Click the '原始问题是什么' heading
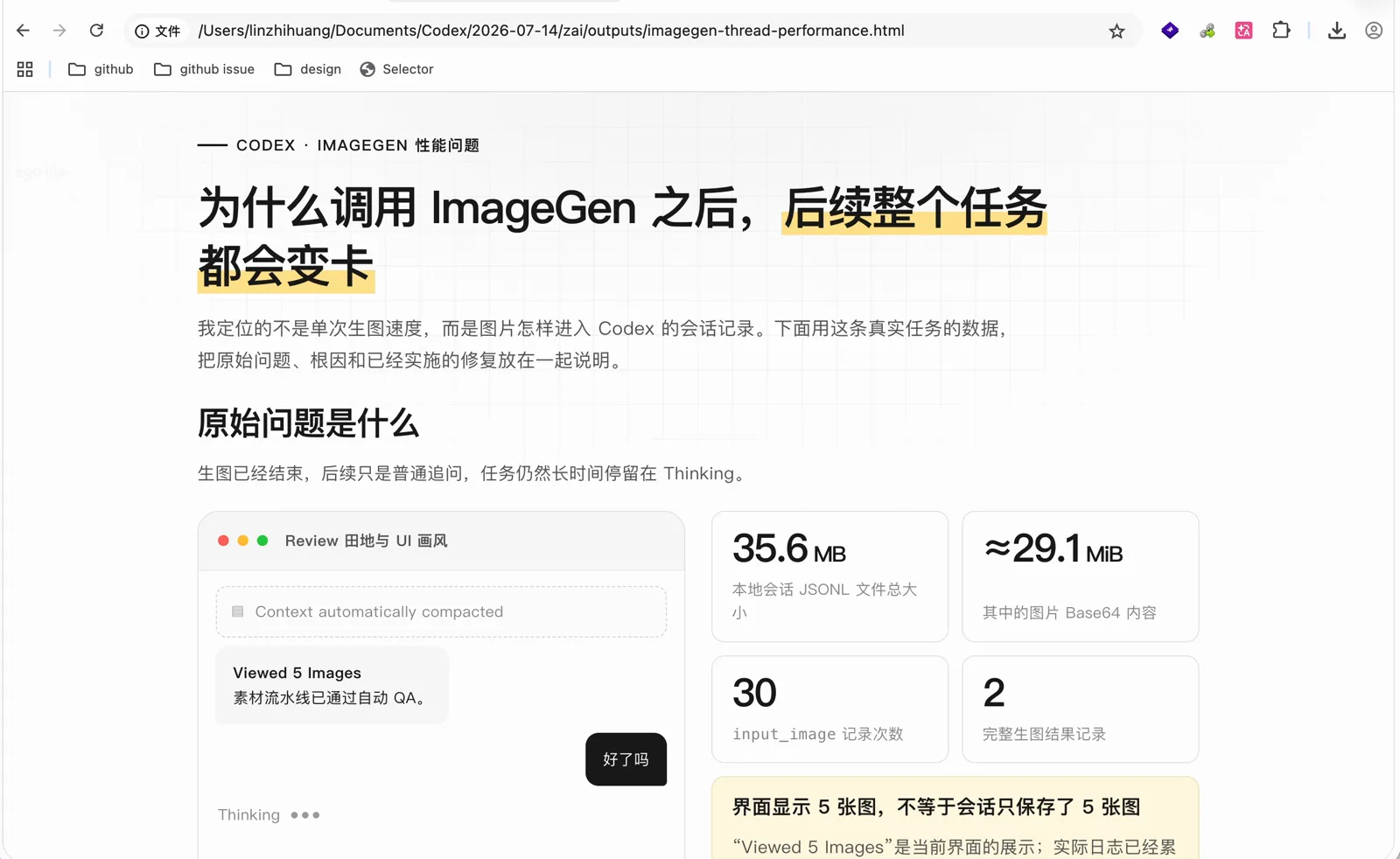The height and width of the screenshot is (859, 1400). point(308,423)
